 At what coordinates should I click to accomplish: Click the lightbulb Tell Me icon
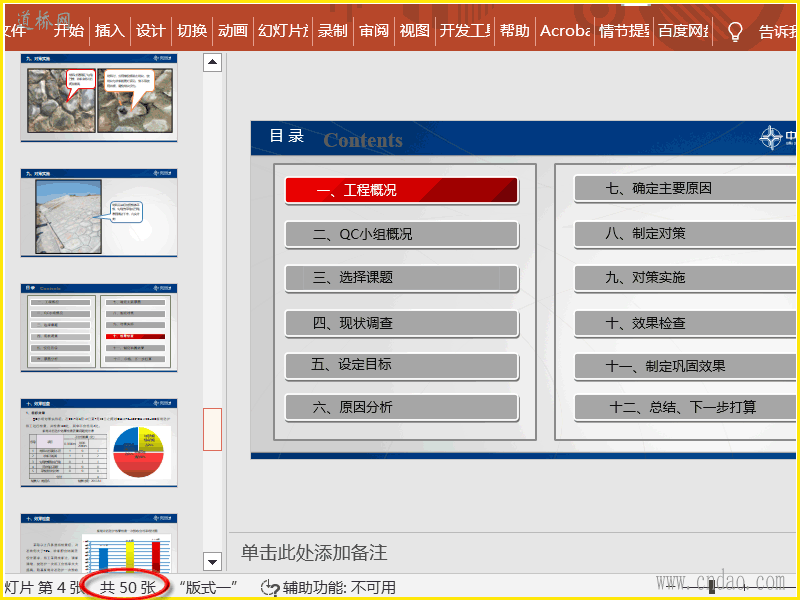[x=735, y=32]
